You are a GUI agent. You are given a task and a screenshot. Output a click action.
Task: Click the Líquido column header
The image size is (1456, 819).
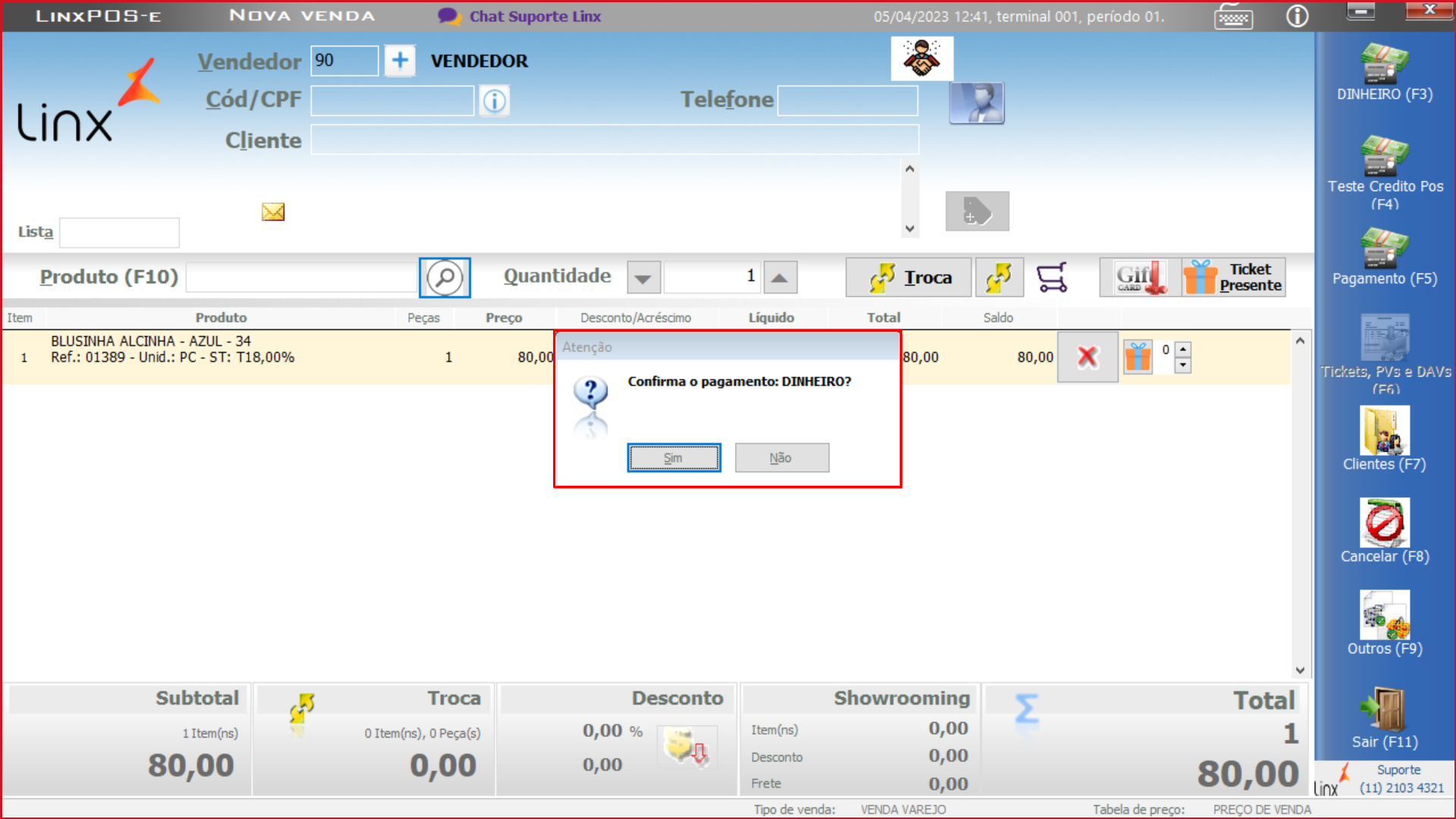pos(771,317)
